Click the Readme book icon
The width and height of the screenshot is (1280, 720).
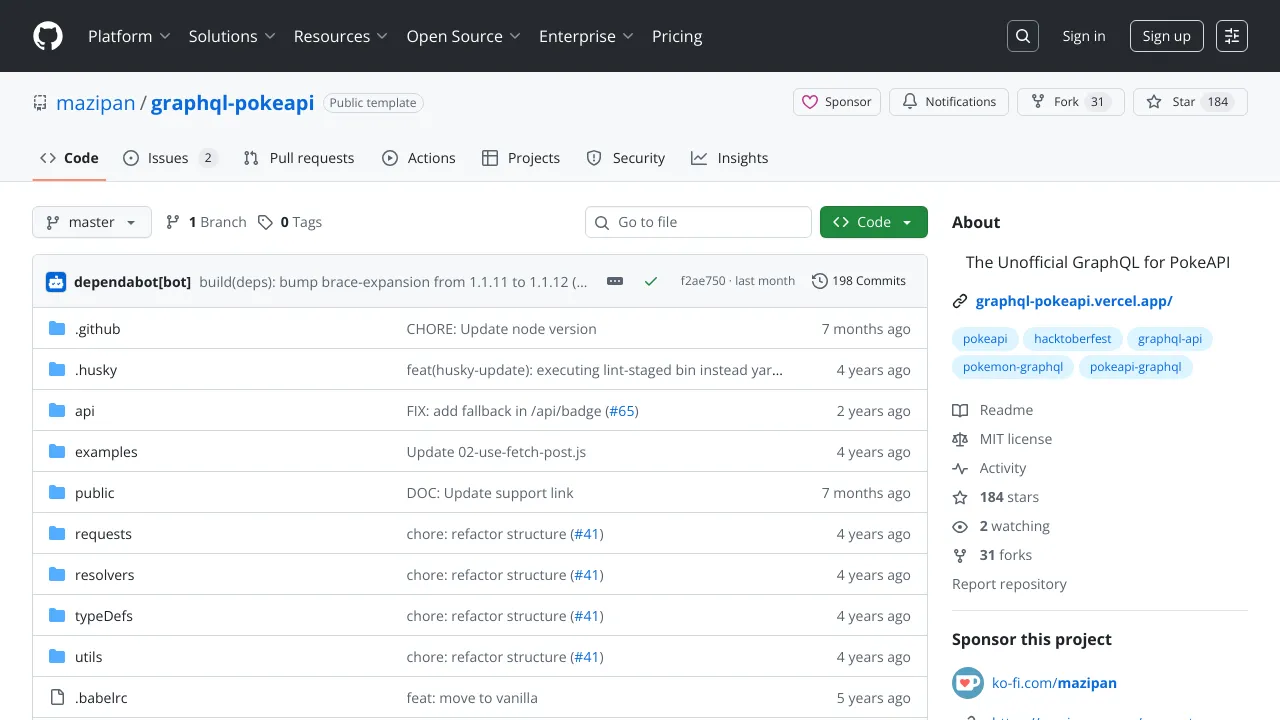point(960,410)
